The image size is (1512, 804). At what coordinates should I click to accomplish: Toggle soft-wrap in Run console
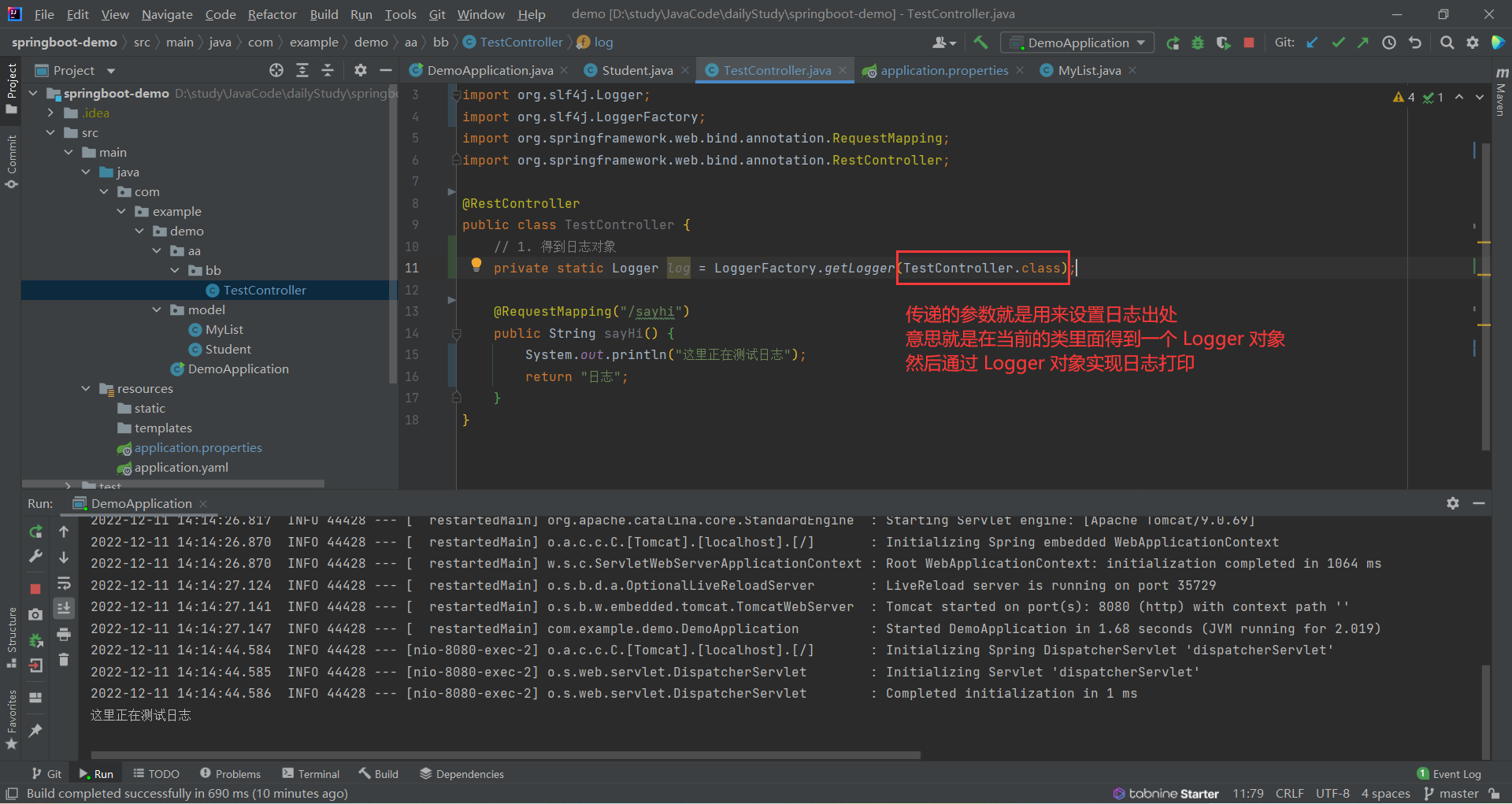point(64,584)
